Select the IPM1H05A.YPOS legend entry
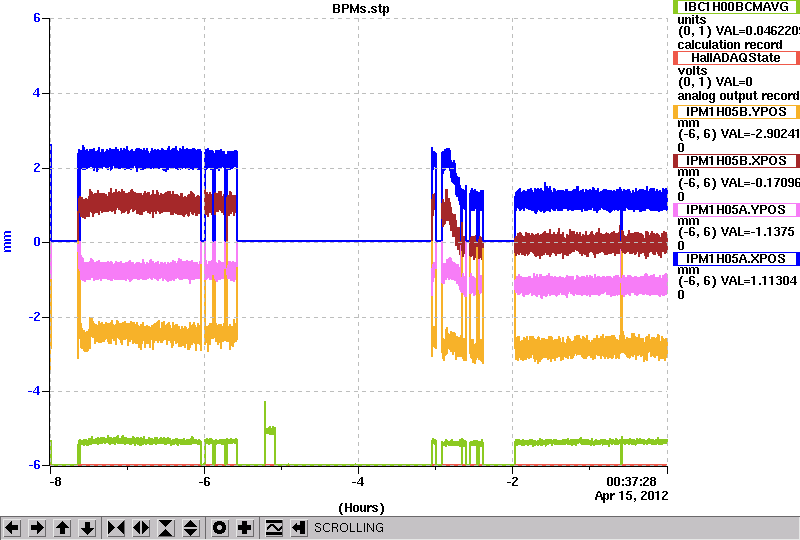Screen dimensions: 800x540 pyautogui.click(x=736, y=210)
